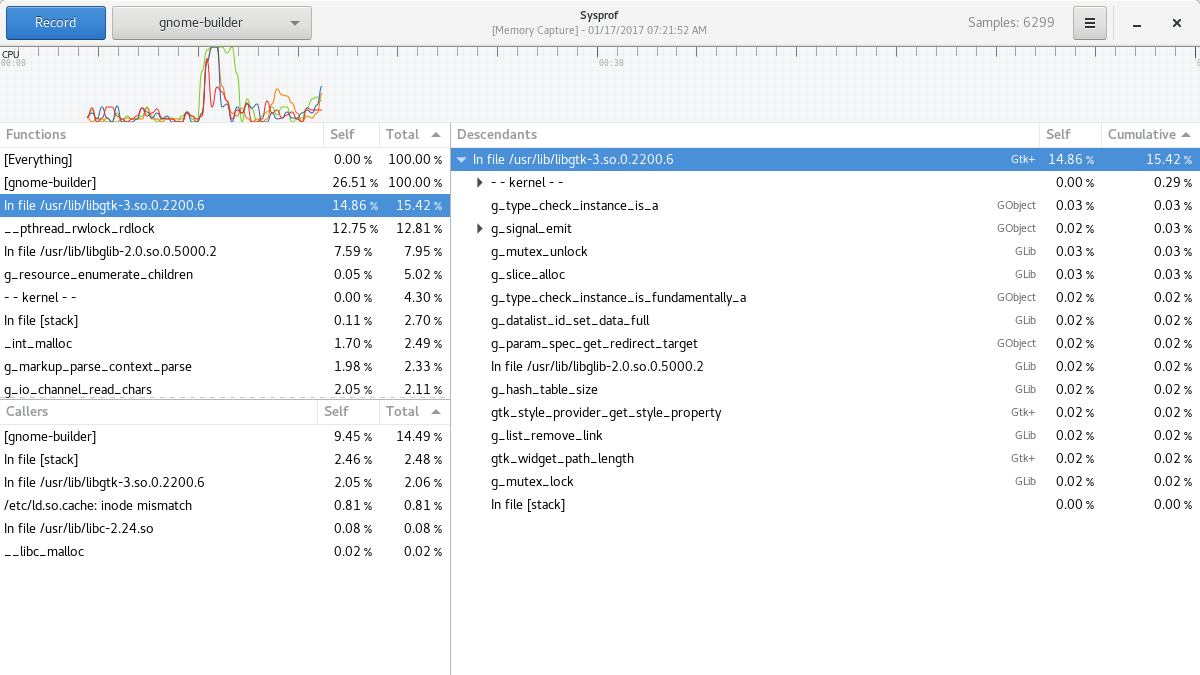This screenshot has height=675, width=1200.
Task: Expand the g_signal_emit tree row
Action: click(x=480, y=229)
